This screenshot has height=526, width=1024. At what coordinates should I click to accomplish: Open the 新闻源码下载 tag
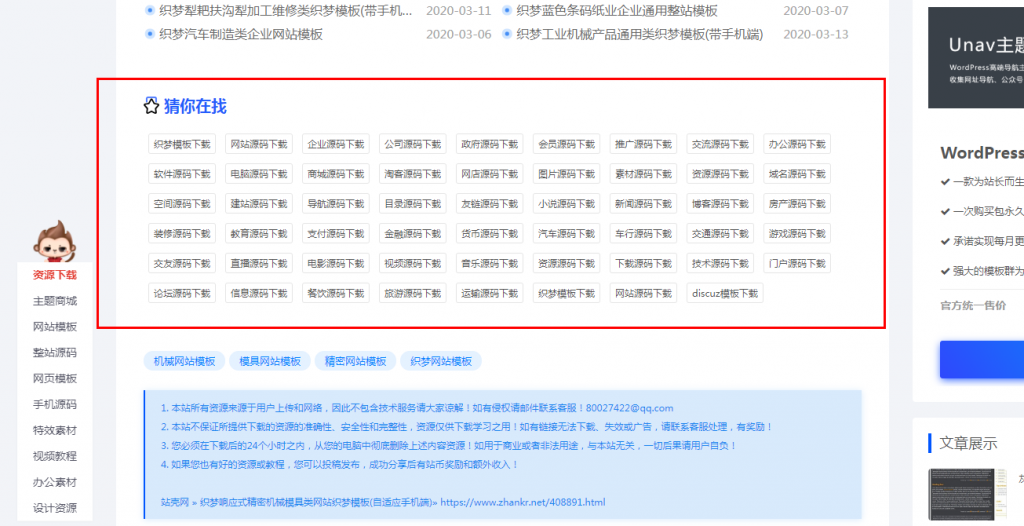point(643,204)
